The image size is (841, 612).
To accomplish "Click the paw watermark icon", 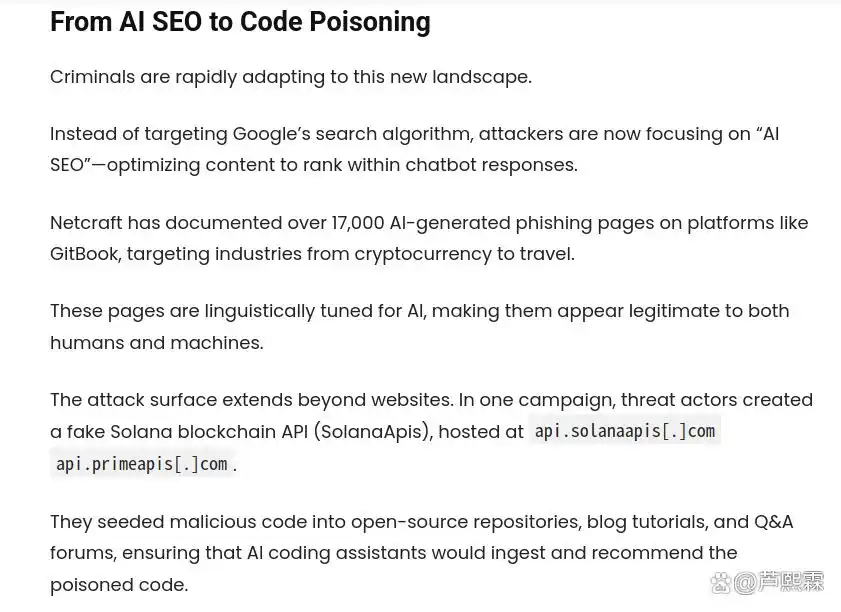I will (x=720, y=584).
